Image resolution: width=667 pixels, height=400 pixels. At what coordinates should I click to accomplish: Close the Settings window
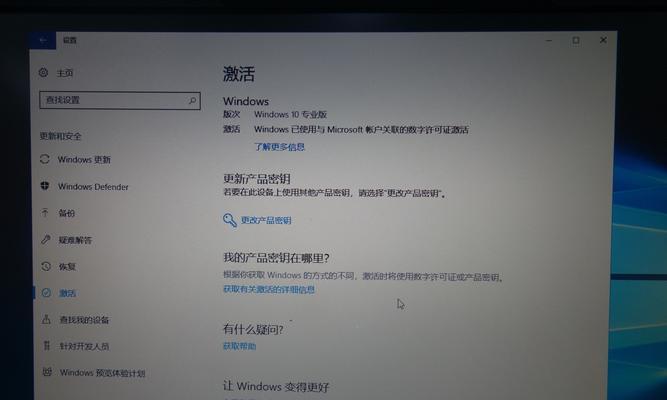point(603,40)
